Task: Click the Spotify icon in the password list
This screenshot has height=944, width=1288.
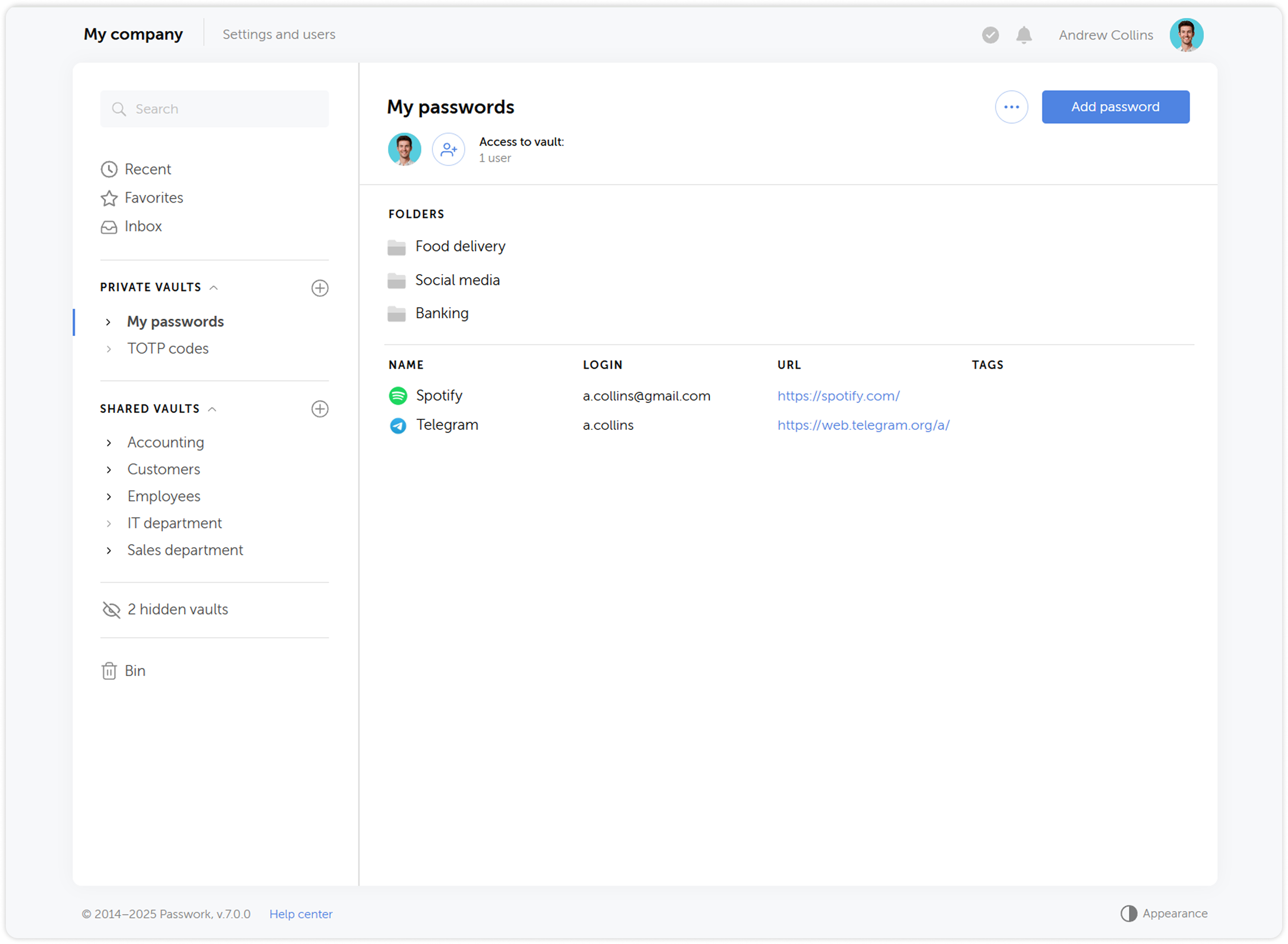Action: 398,395
